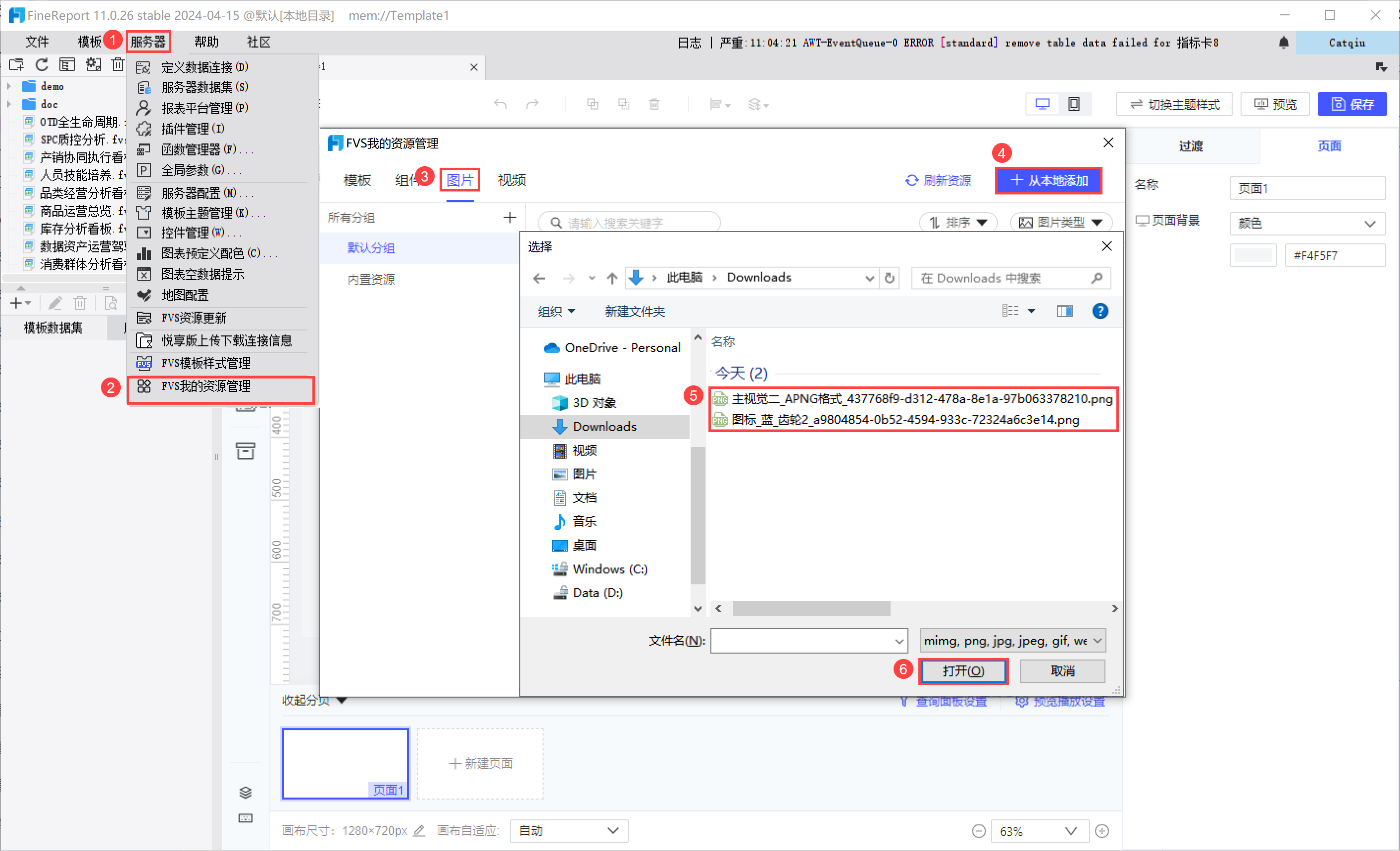Screen dimensions: 1400x851
Task: Open the file type filter dropdown
Action: click(1012, 641)
